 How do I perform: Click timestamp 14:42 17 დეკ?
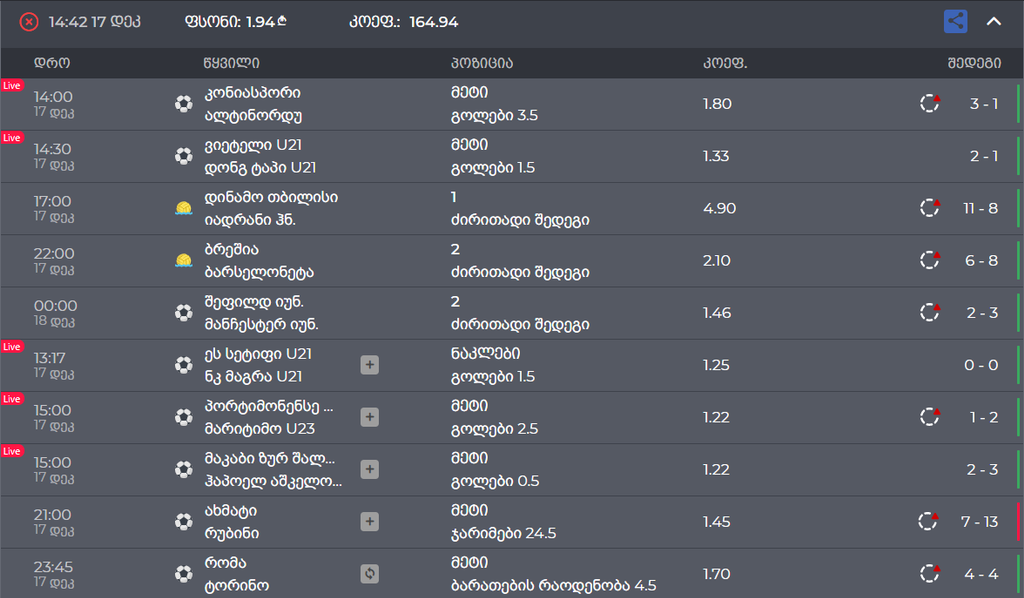(94, 22)
